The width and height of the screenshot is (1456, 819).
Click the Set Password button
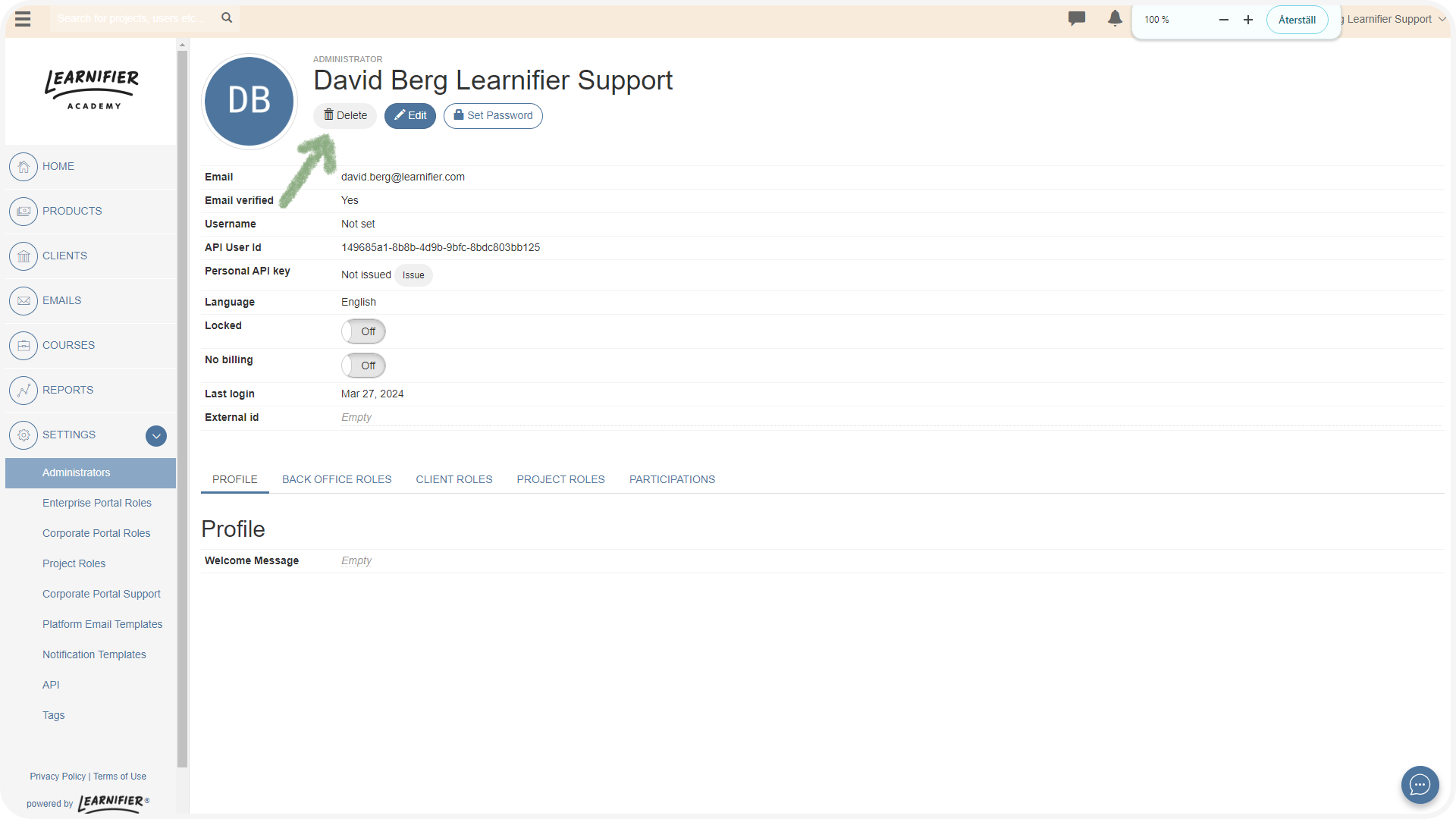click(493, 116)
